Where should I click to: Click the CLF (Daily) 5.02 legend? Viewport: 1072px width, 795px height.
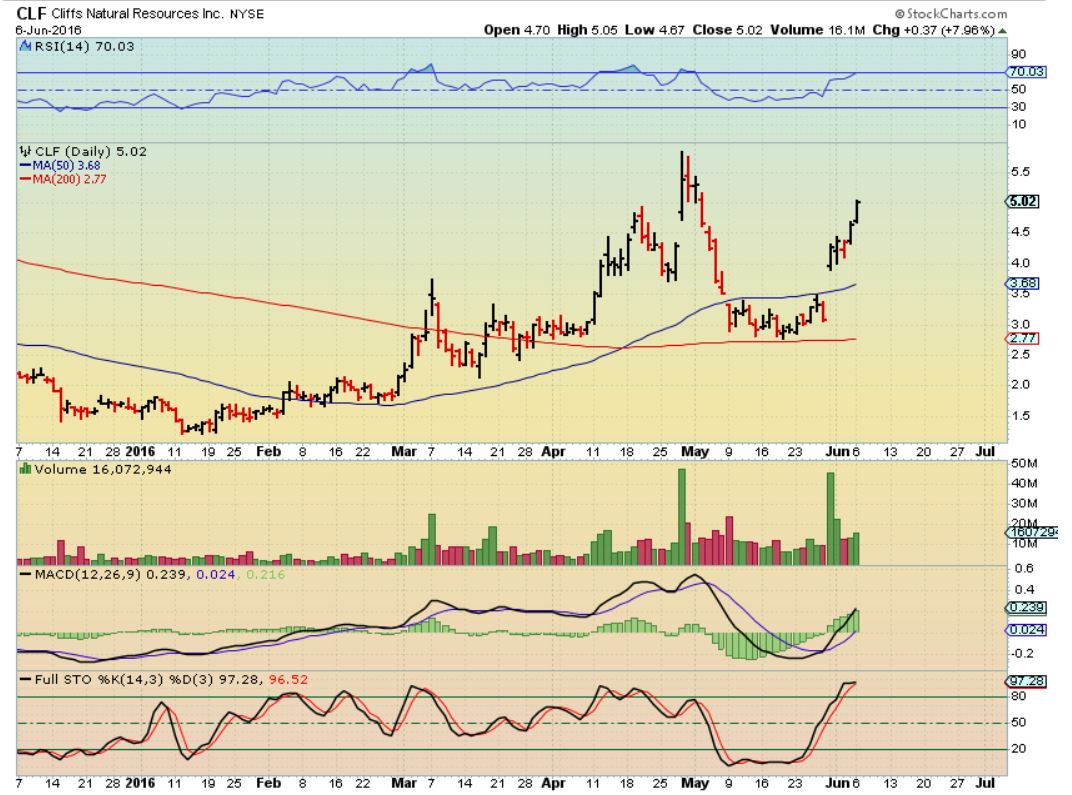point(91,151)
